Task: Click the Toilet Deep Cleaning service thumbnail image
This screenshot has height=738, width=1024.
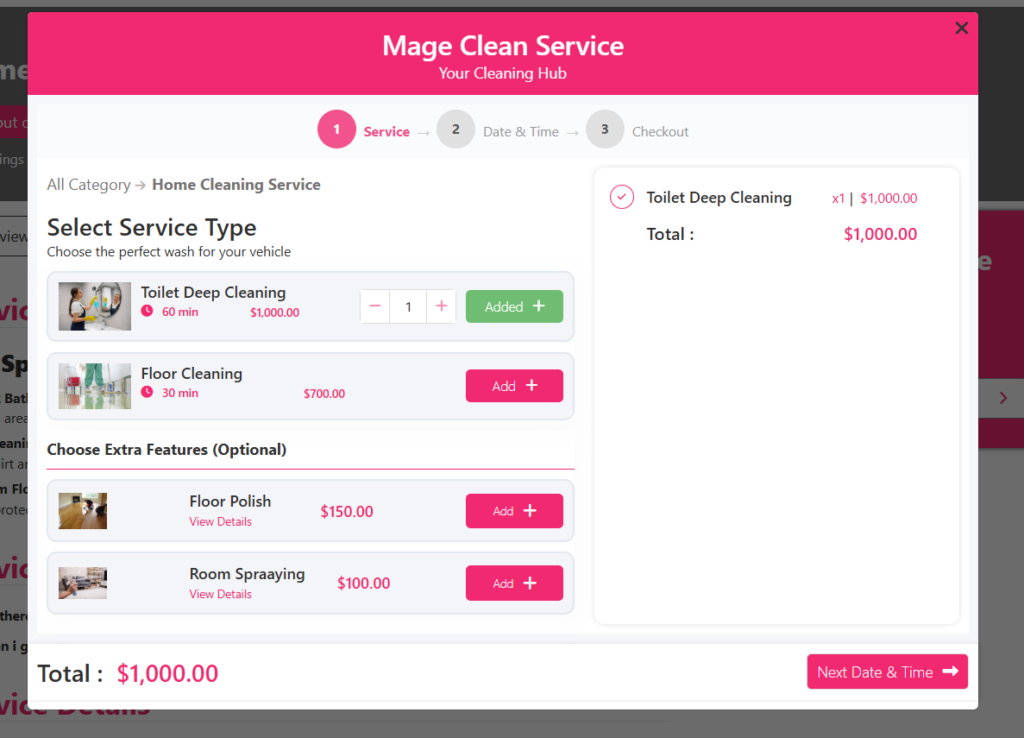Action: click(x=94, y=305)
